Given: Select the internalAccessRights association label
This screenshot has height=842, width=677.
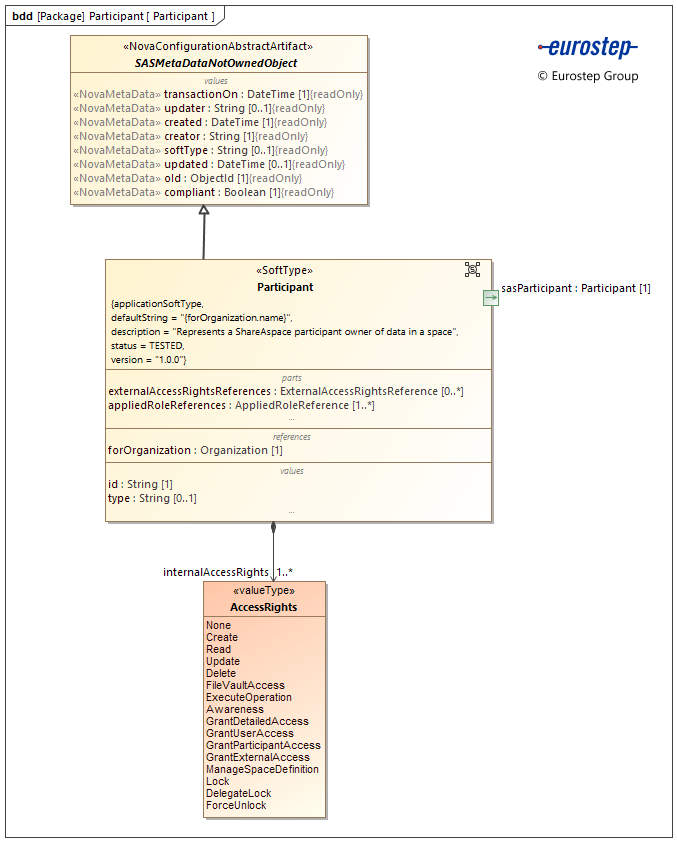Looking at the screenshot, I should [215, 572].
